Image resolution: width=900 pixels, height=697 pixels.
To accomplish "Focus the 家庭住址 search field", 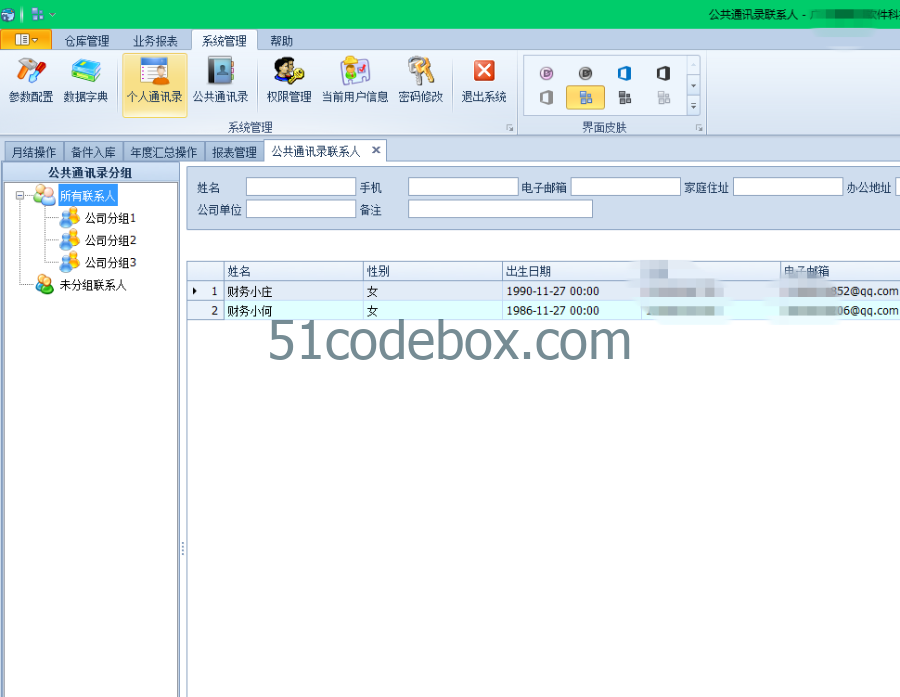I will (788, 187).
